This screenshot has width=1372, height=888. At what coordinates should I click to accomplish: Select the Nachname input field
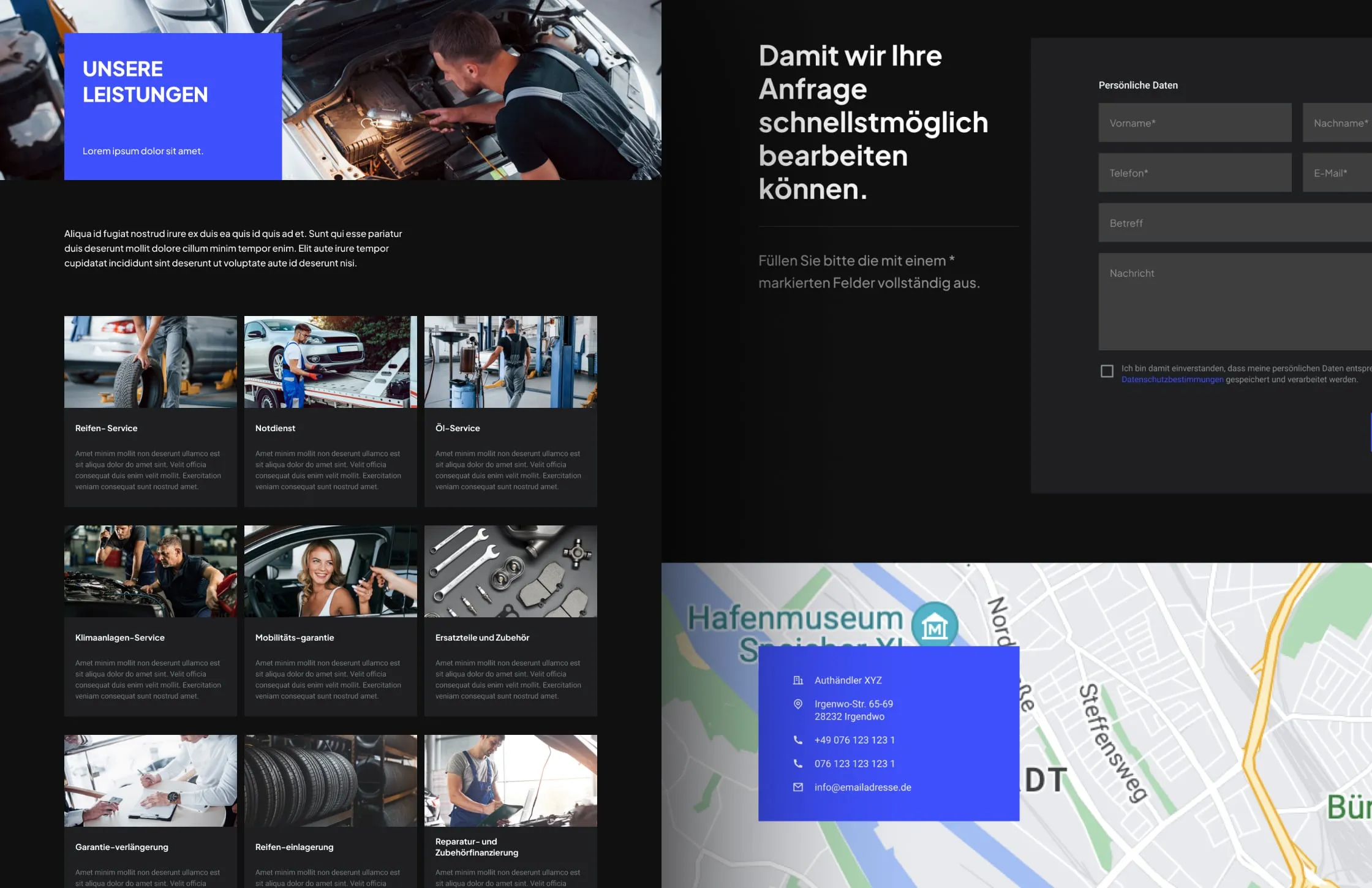click(1337, 122)
